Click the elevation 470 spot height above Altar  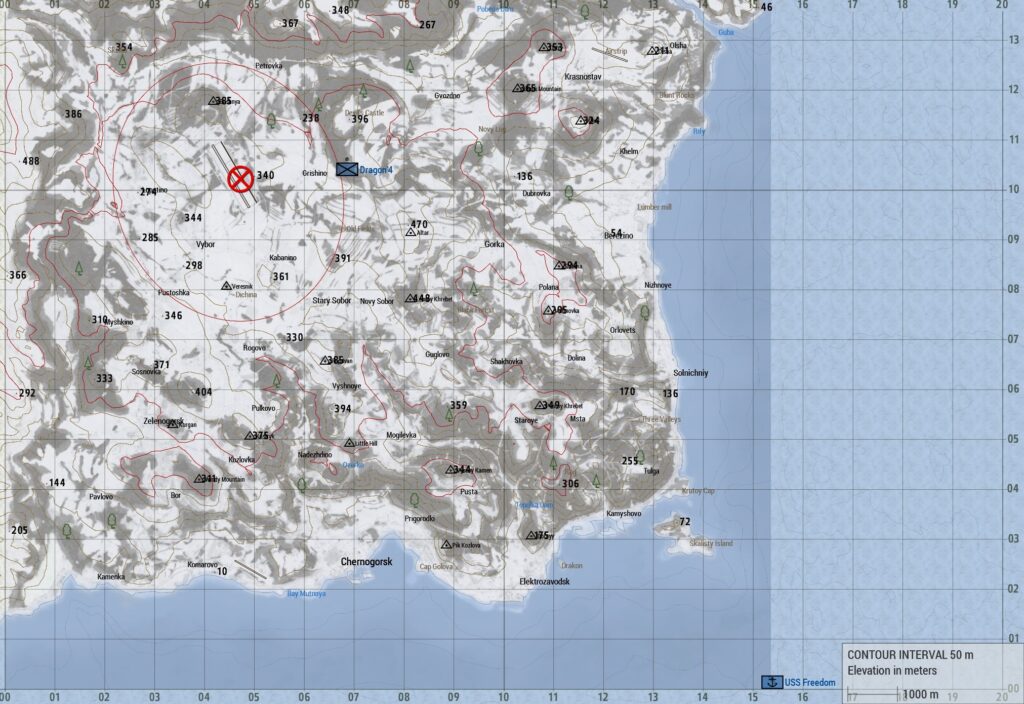click(419, 224)
